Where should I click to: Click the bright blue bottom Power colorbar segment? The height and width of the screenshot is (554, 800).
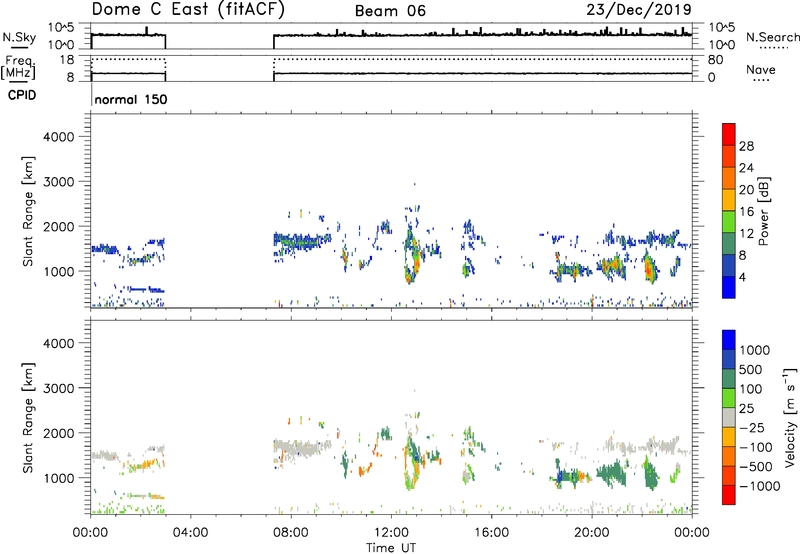(x=729, y=287)
